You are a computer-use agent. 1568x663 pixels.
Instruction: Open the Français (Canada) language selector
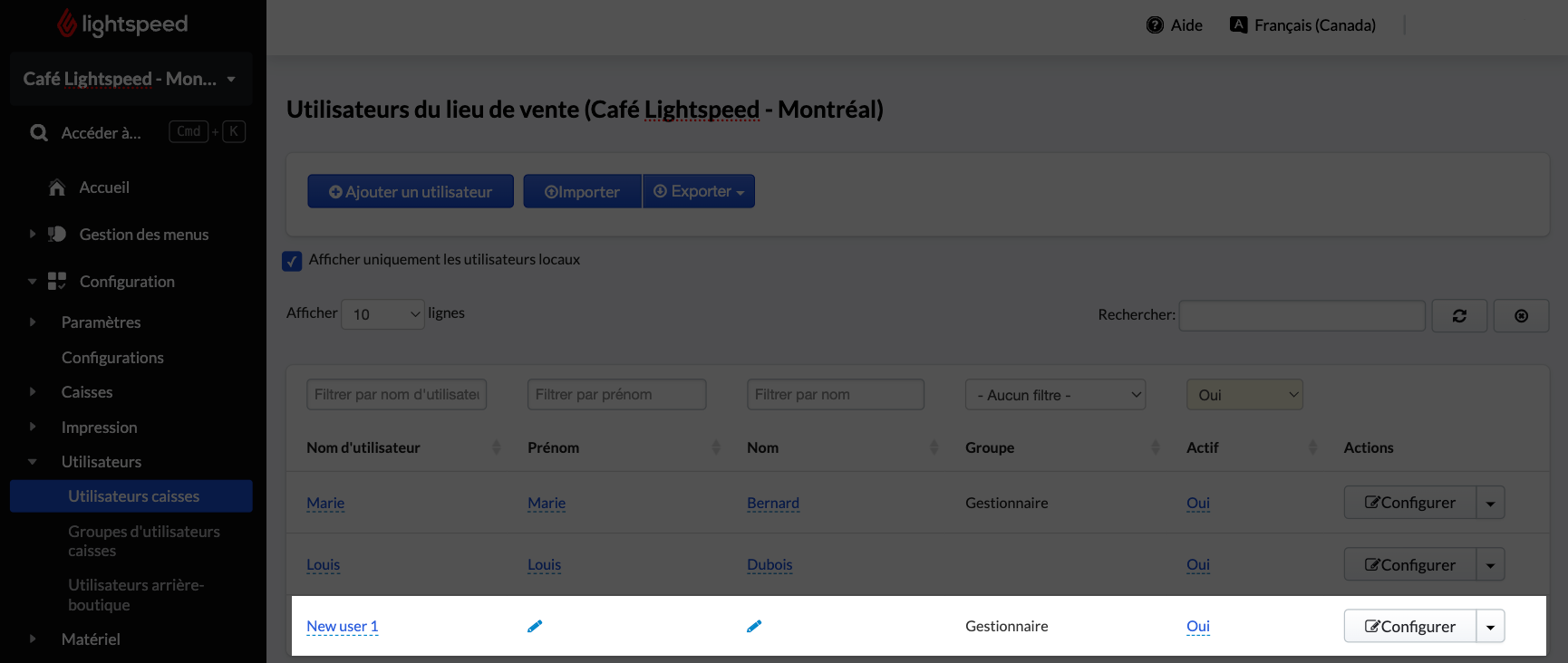1302,25
